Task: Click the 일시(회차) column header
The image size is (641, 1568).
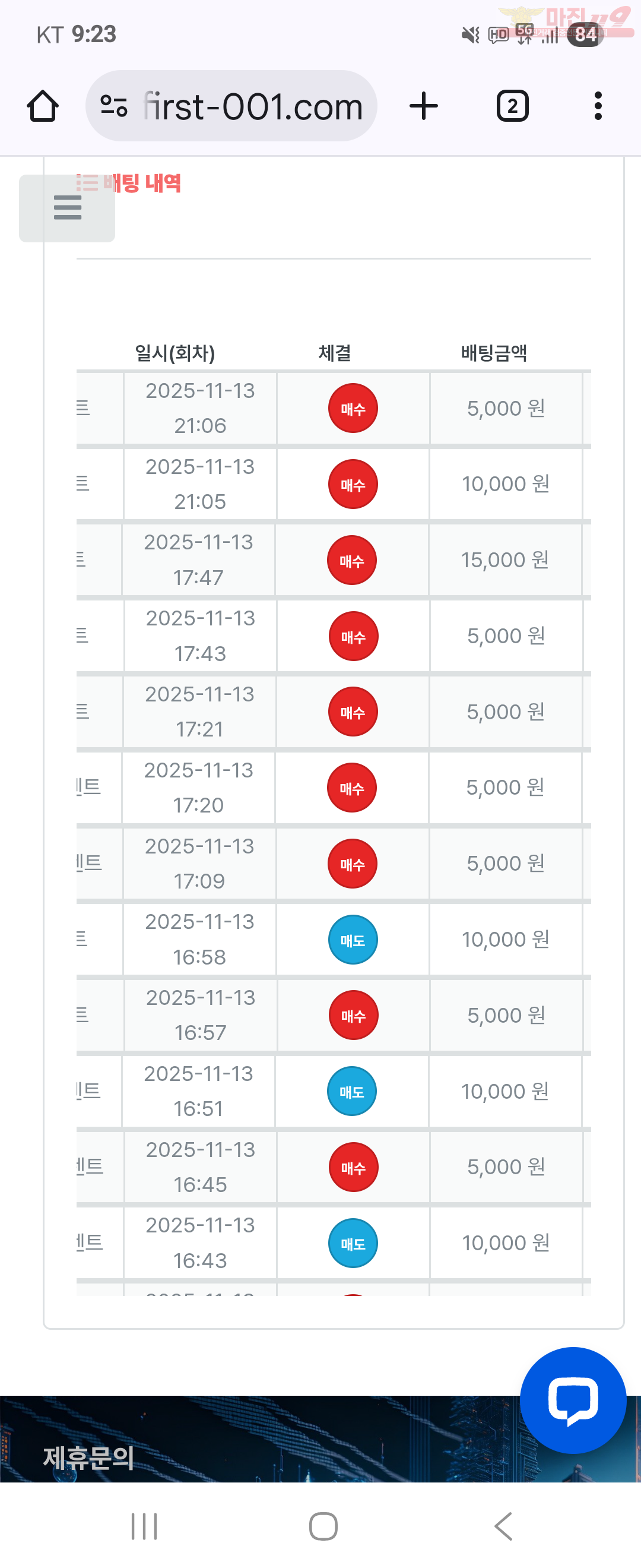Action: pyautogui.click(x=174, y=353)
